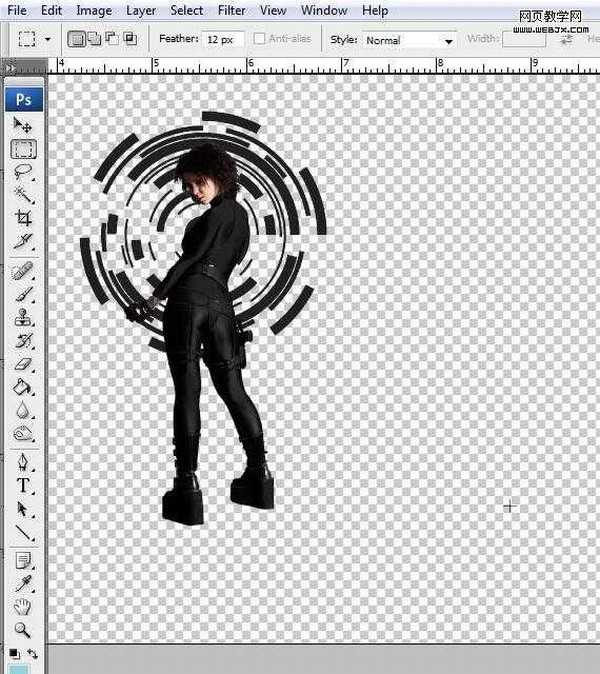Open the Filter menu
Image resolution: width=600 pixels, height=674 pixels.
click(x=231, y=10)
